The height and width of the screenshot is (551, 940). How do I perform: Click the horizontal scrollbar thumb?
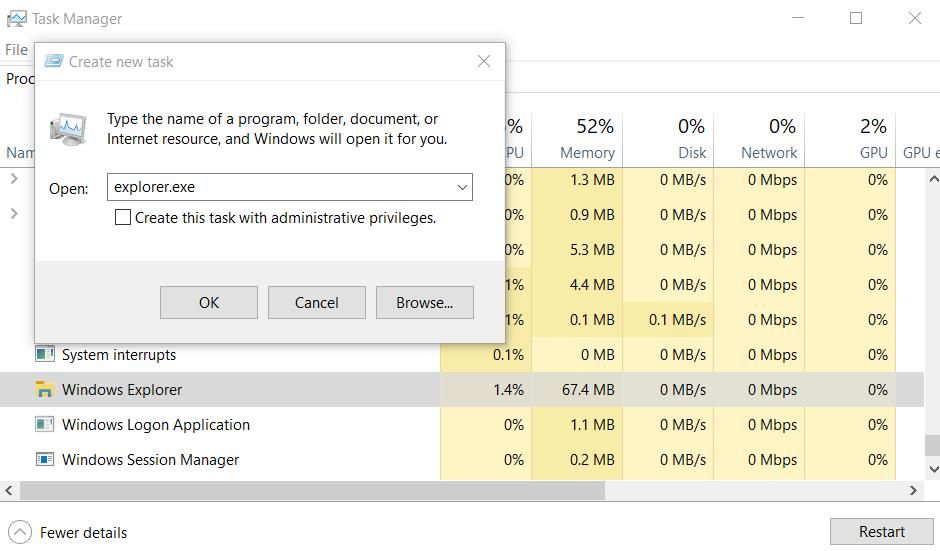tap(312, 490)
